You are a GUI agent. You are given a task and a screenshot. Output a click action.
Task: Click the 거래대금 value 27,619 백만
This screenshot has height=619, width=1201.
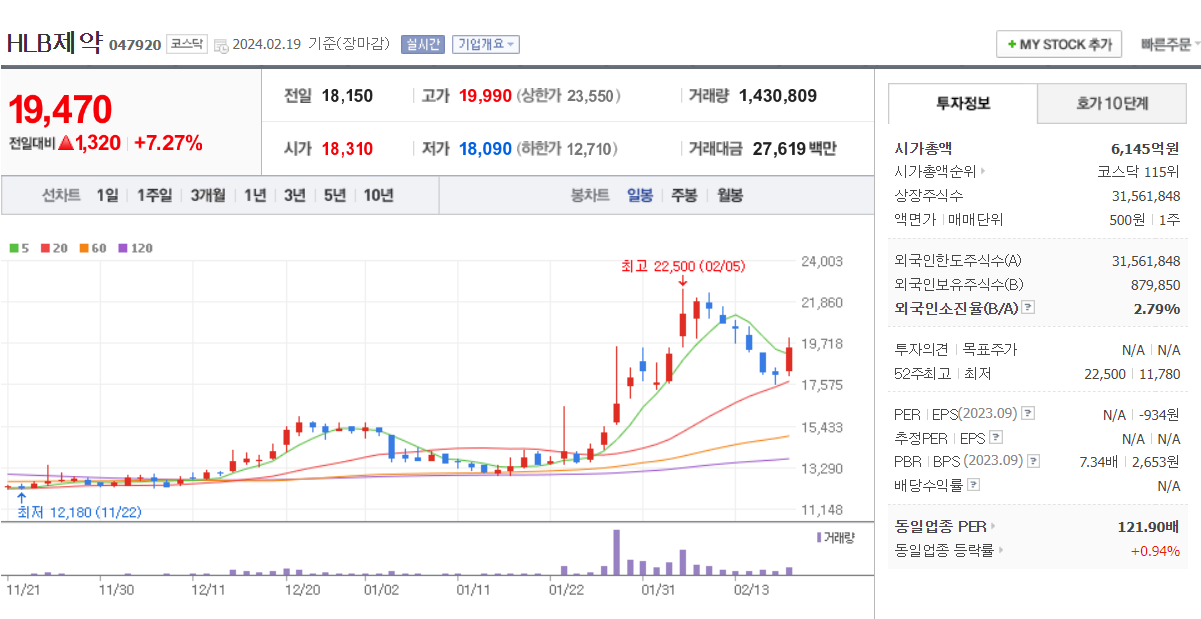pyautogui.click(x=794, y=149)
